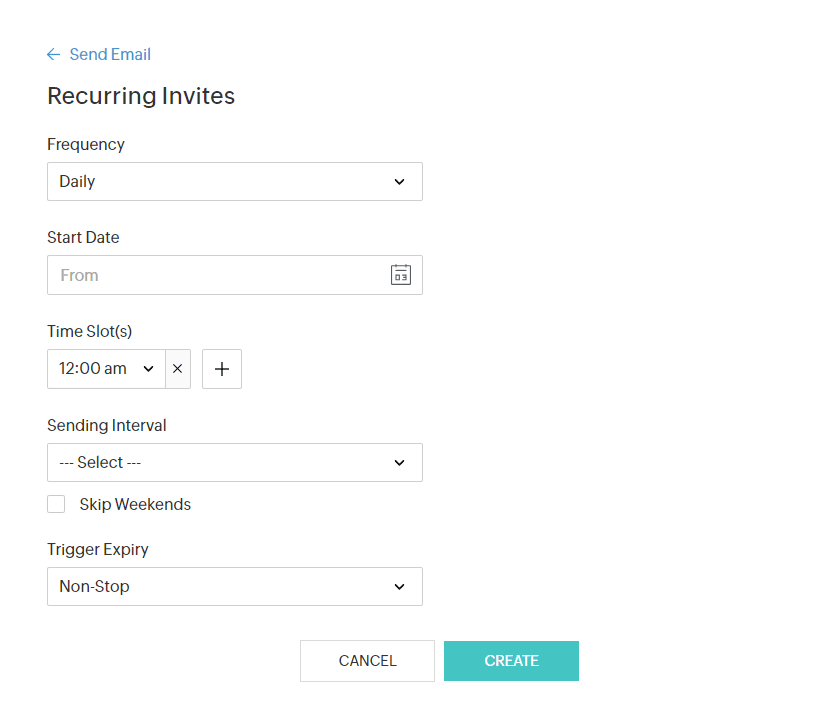Viewport: 821px width, 722px height.
Task: Focus the Start Date From field
Action: (215, 275)
